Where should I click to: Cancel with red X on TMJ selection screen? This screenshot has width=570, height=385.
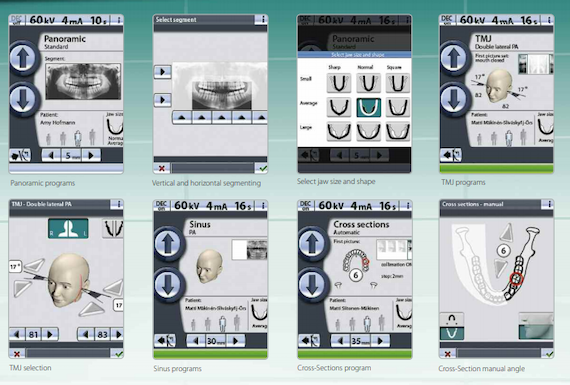(17, 353)
